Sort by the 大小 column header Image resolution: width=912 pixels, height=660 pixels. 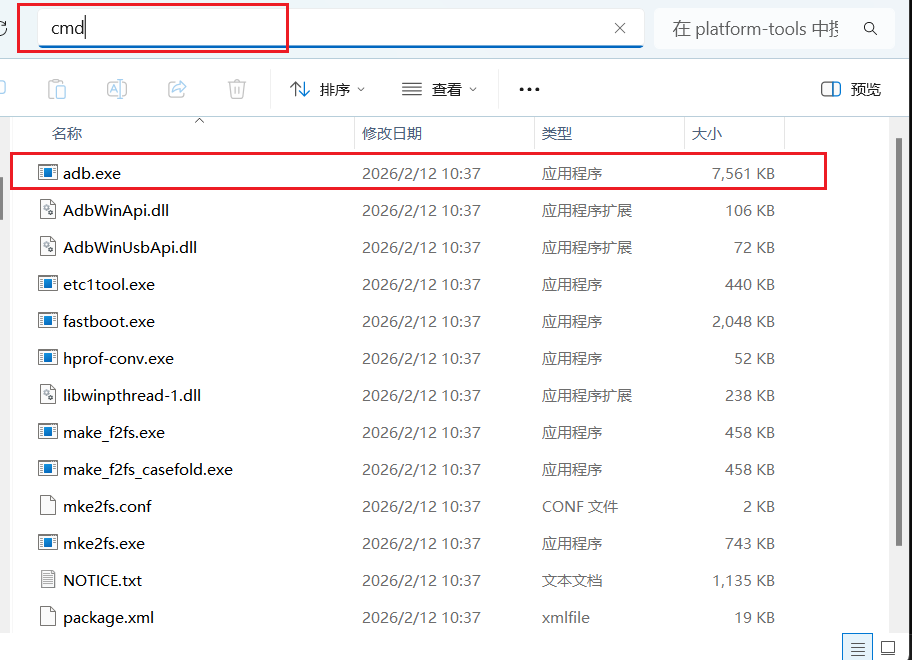[707, 134]
